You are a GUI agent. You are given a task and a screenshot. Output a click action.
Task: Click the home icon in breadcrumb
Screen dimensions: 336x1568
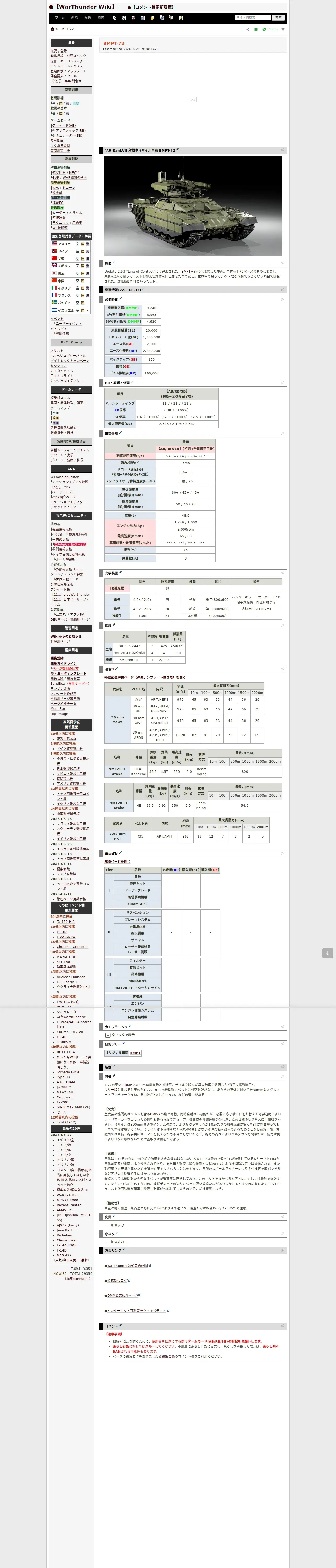52,29
